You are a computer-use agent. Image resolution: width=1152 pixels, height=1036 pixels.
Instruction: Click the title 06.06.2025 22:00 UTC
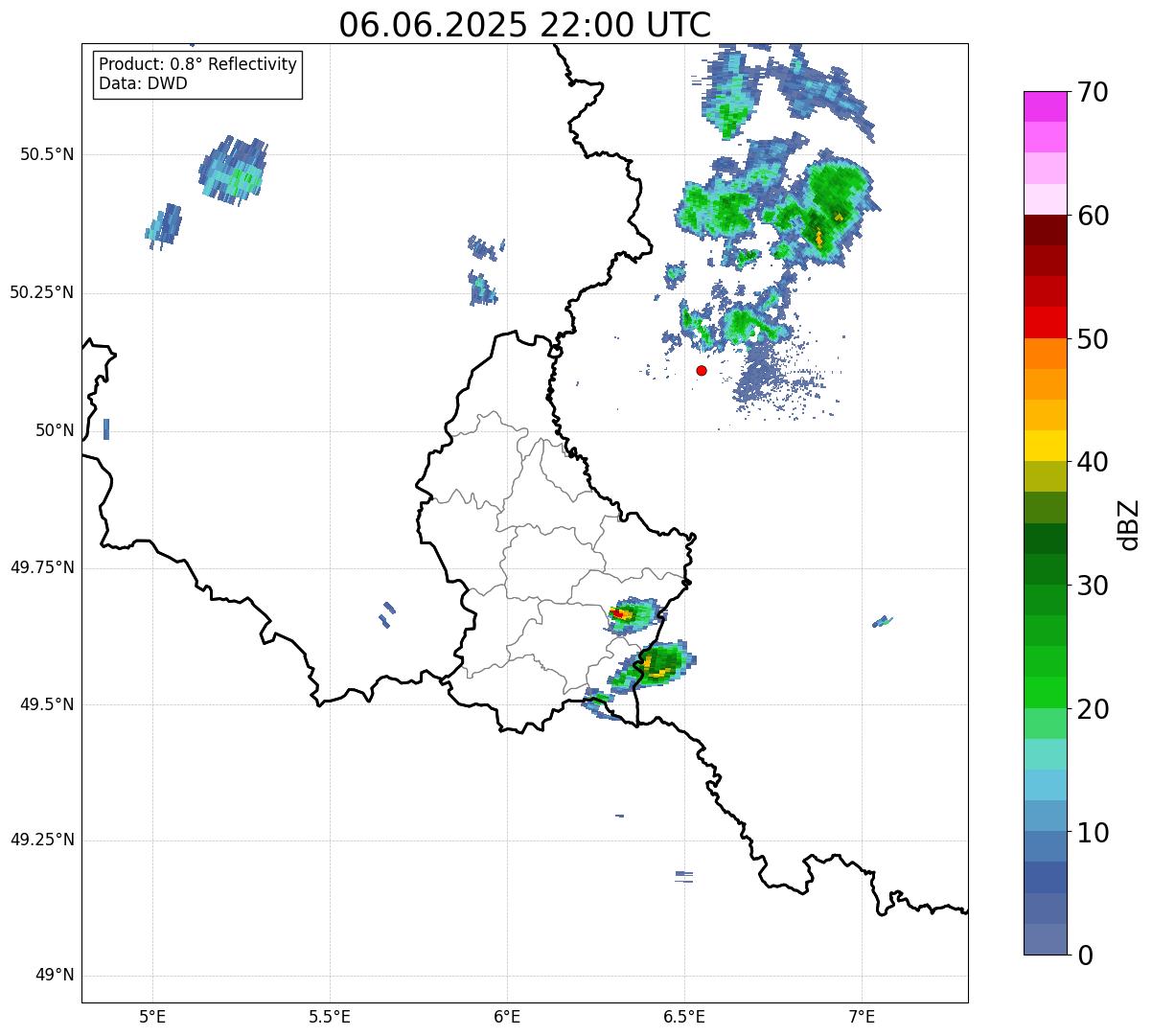pos(525,24)
